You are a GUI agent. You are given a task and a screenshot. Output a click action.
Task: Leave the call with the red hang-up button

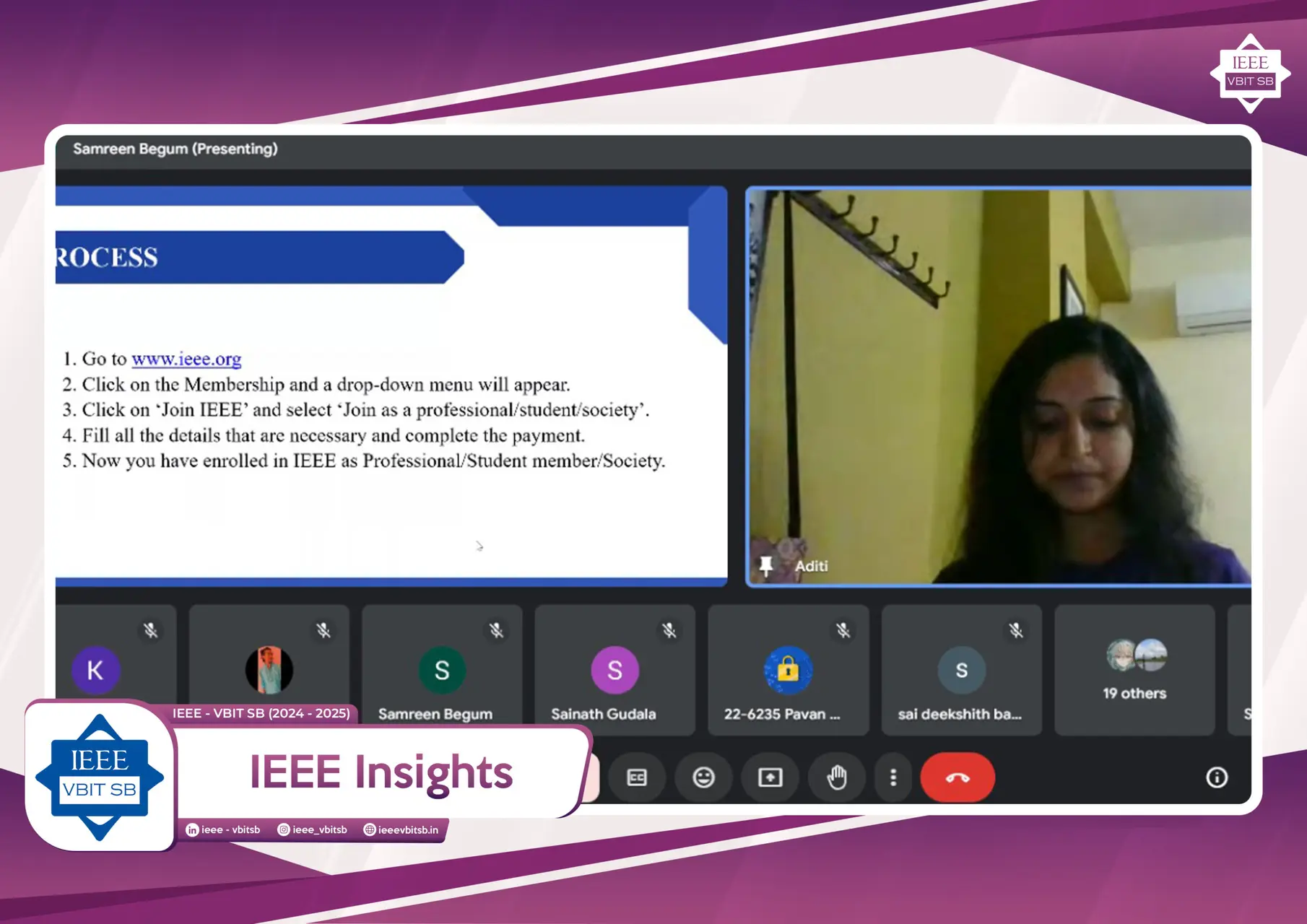pyautogui.click(x=958, y=777)
